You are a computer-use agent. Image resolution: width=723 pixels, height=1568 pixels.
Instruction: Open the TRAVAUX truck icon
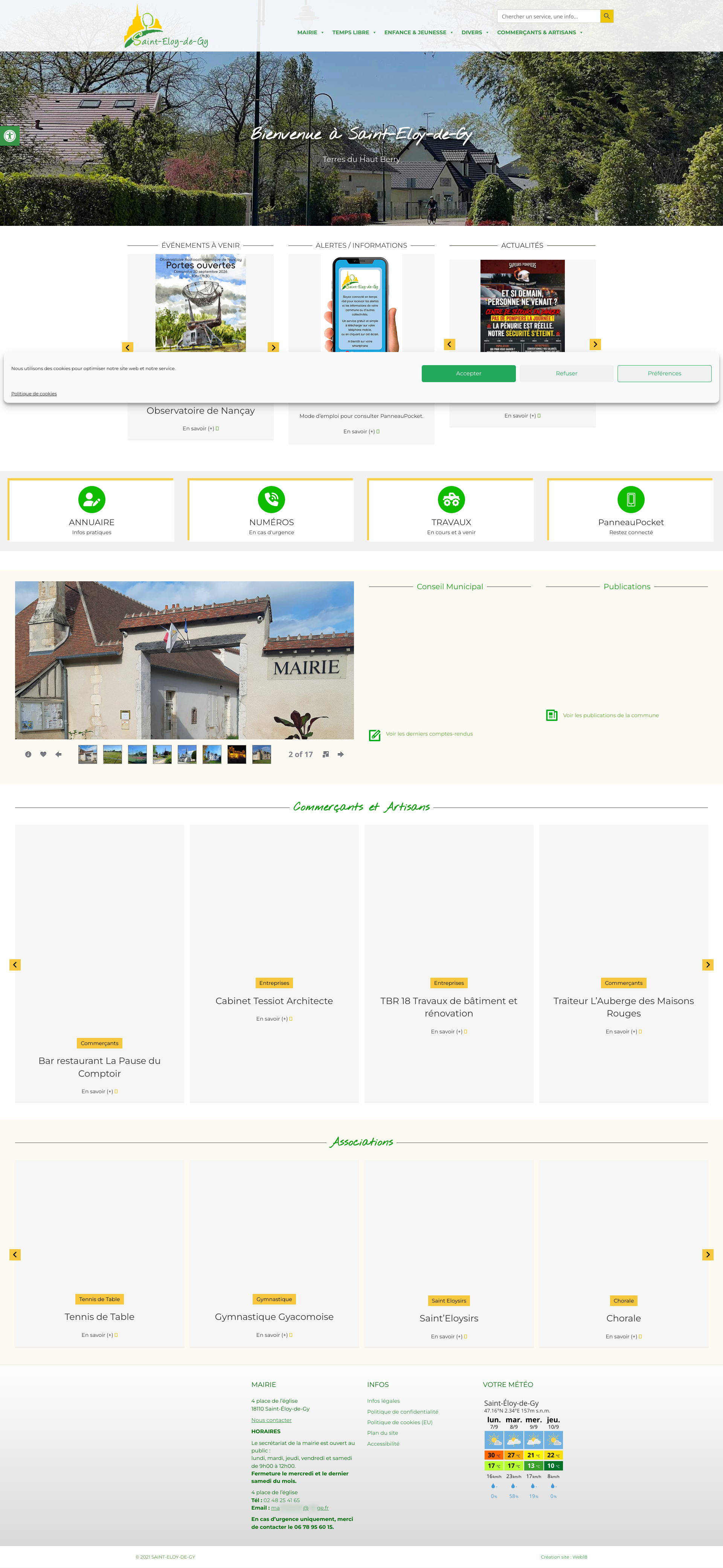coord(451,499)
